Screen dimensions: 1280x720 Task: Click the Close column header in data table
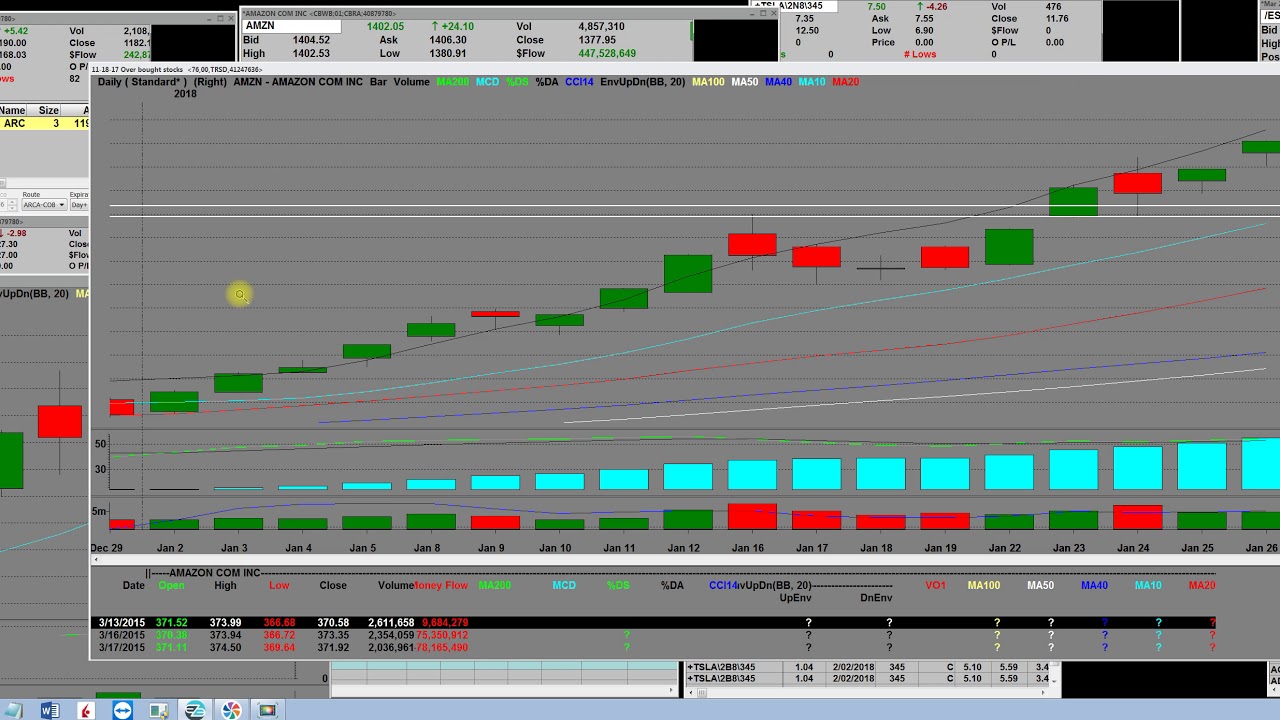(333, 585)
